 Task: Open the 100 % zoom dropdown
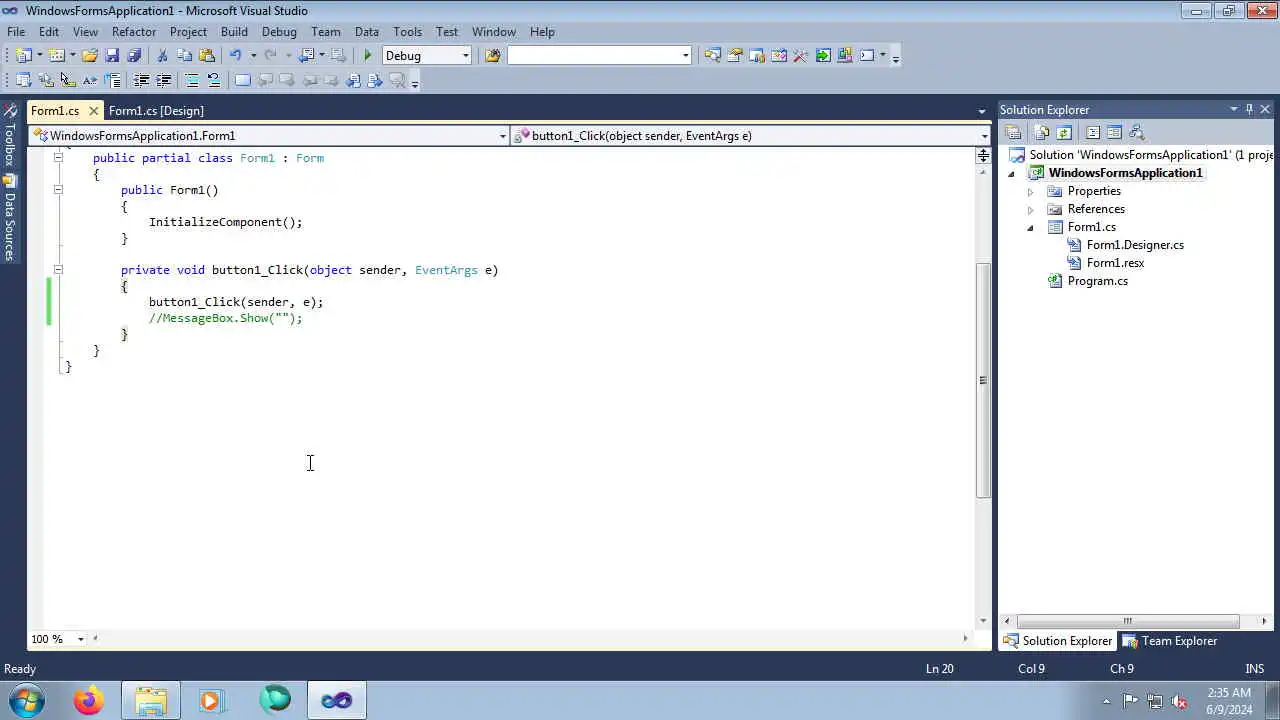pos(81,639)
